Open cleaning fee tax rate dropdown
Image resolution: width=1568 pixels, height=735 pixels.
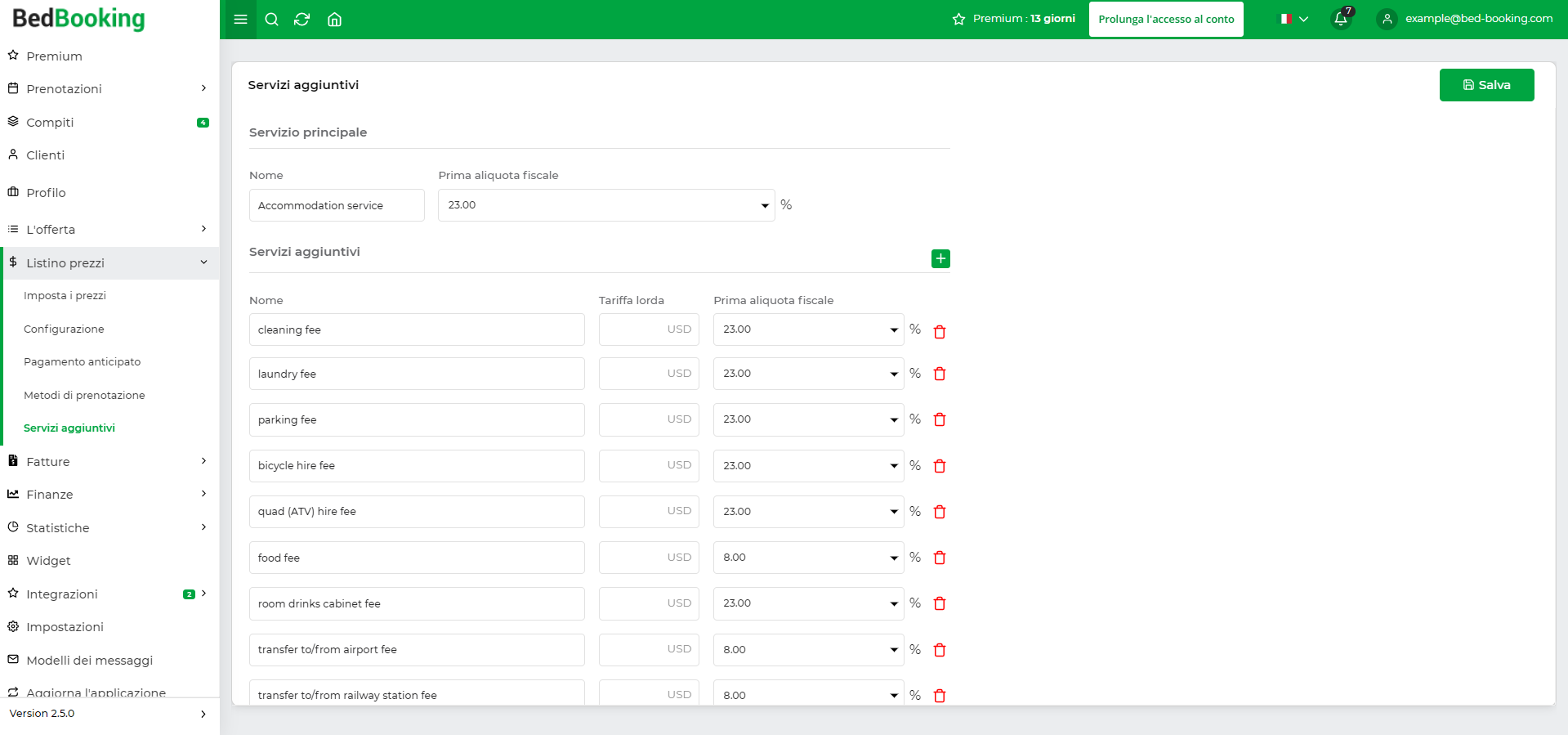(808, 329)
